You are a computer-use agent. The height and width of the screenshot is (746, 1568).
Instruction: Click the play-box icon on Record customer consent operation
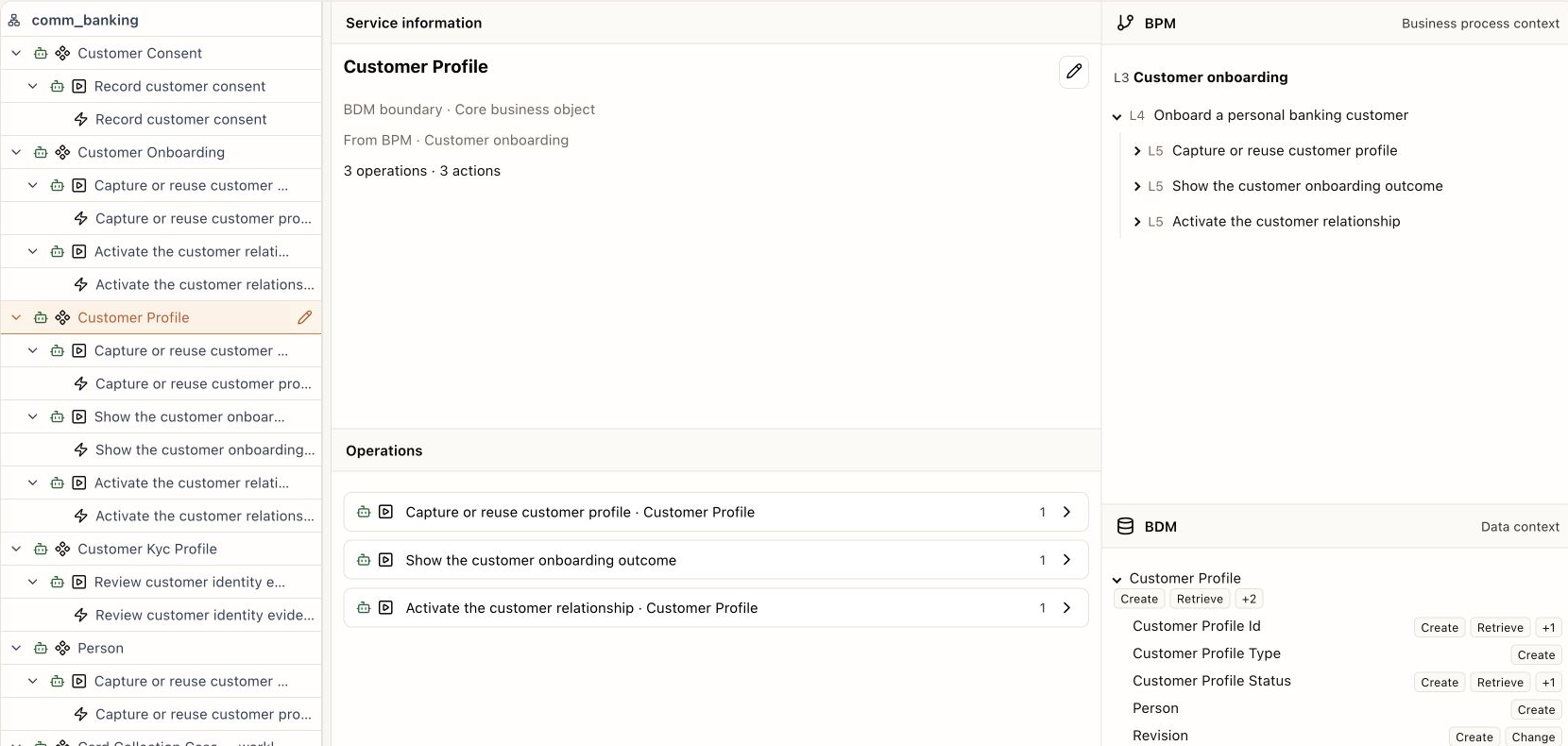coord(79,86)
